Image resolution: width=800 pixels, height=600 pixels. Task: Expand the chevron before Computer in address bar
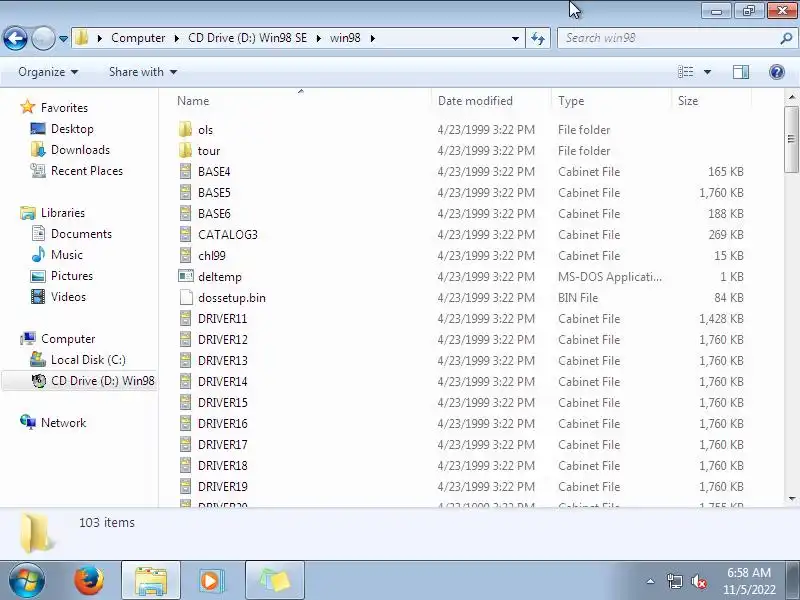tap(100, 38)
